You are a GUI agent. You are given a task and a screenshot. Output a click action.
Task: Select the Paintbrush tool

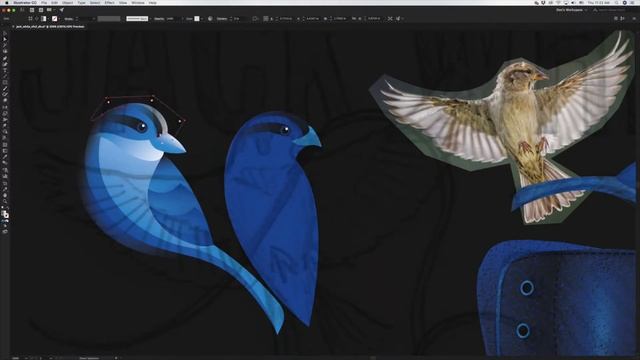(5, 89)
